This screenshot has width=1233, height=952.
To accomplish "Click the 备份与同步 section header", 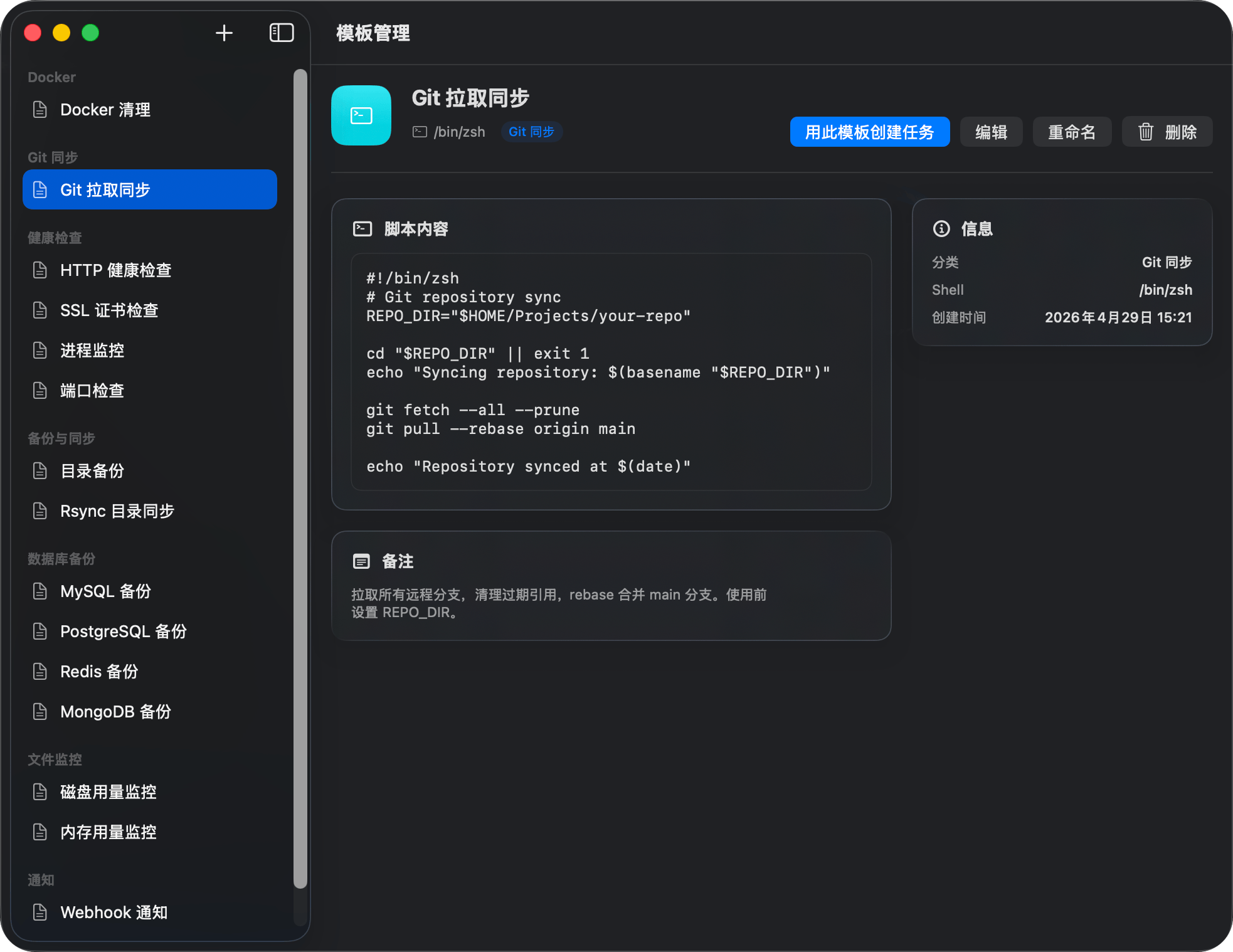I will tap(61, 438).
